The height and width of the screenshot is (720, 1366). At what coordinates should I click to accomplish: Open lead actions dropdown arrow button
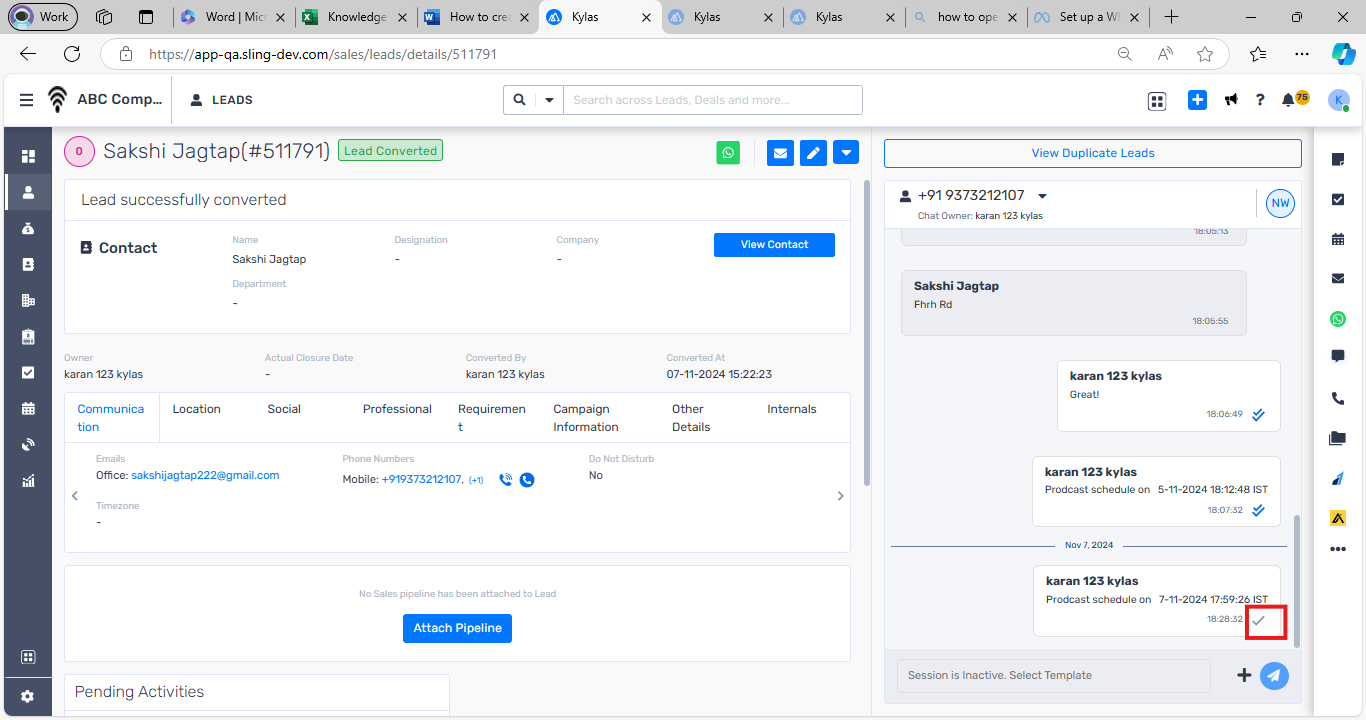pyautogui.click(x=846, y=153)
